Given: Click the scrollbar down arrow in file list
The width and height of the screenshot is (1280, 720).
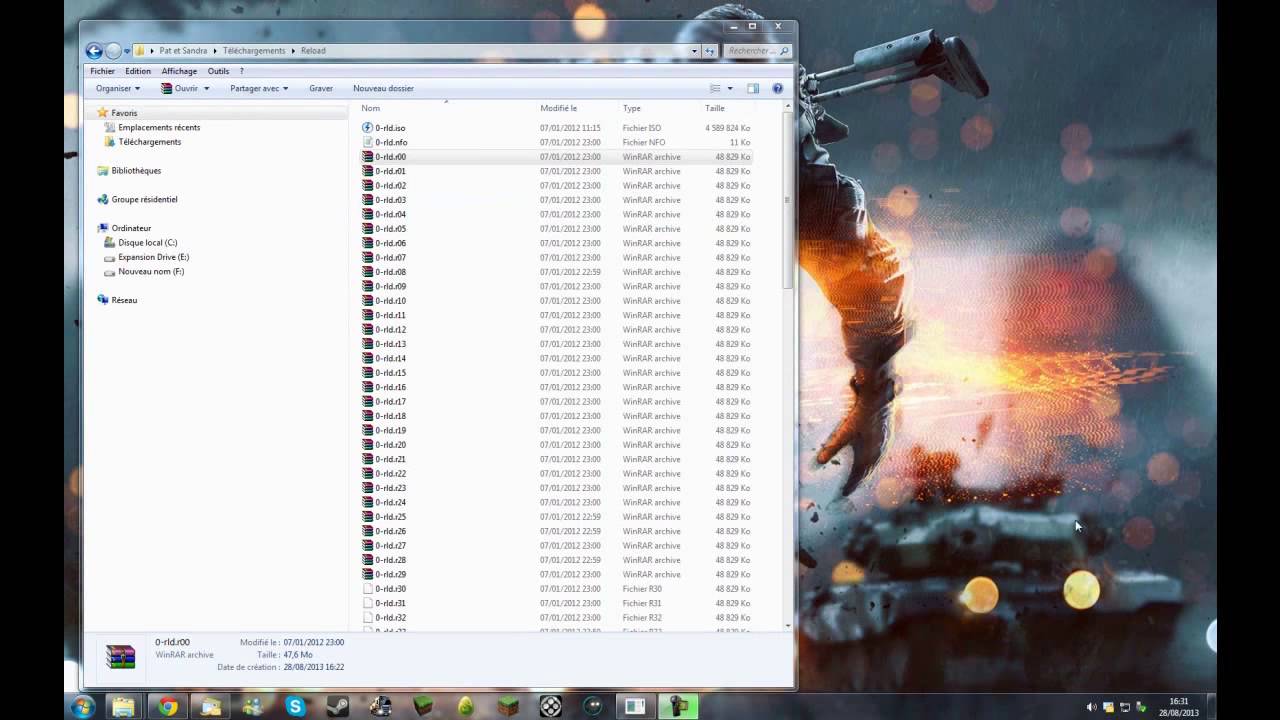Looking at the screenshot, I should click(x=788, y=626).
